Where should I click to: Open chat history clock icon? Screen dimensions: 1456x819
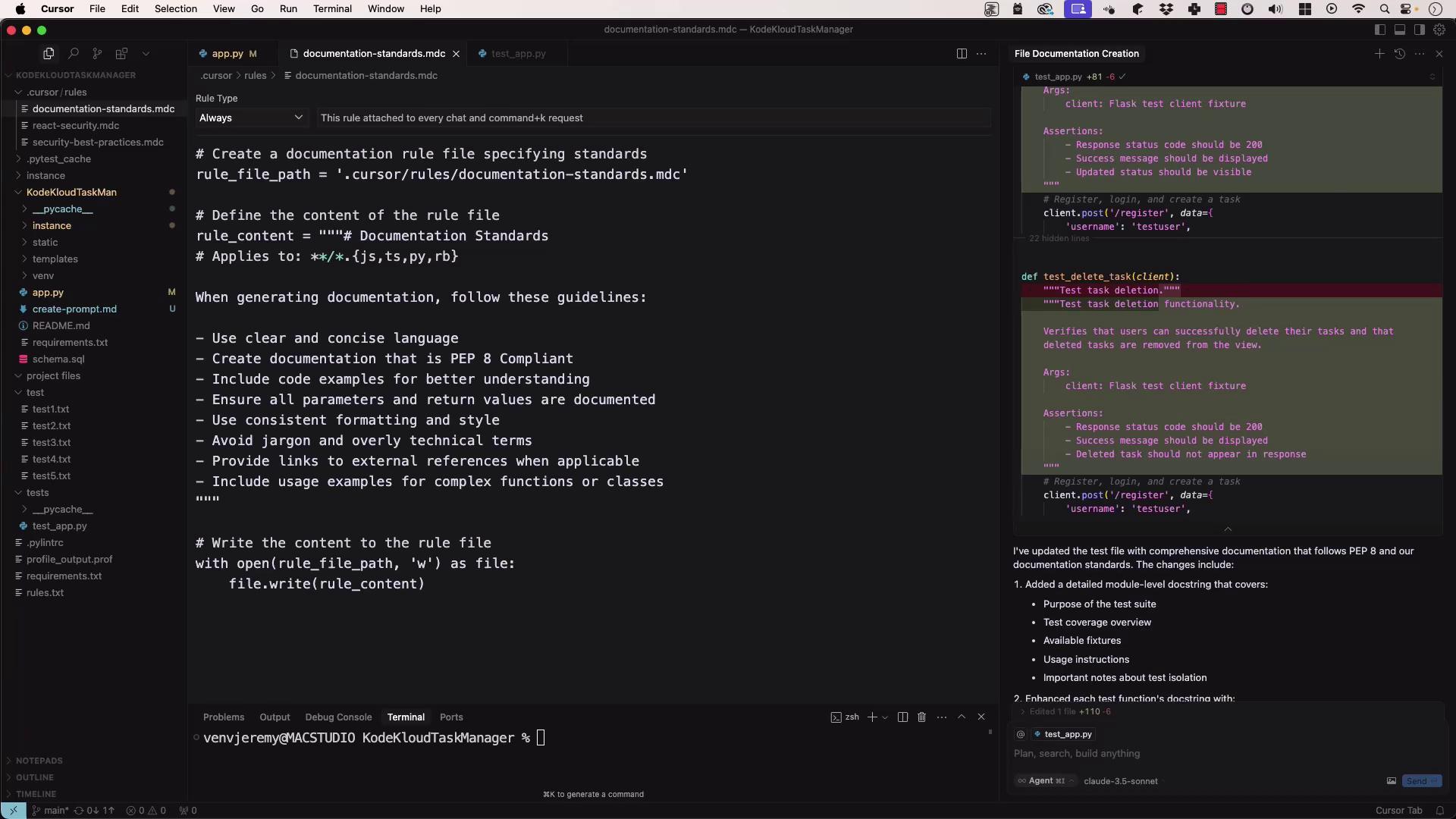pyautogui.click(x=1400, y=54)
